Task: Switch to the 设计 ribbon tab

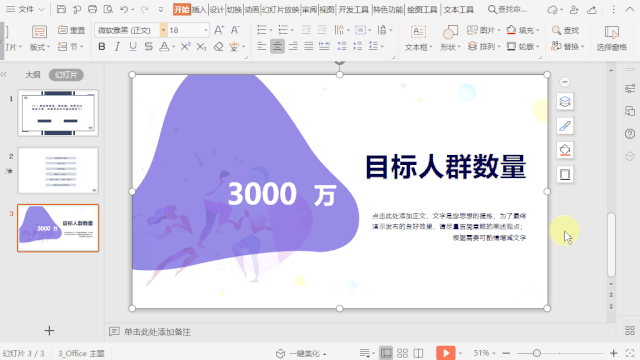Action: pyautogui.click(x=217, y=10)
